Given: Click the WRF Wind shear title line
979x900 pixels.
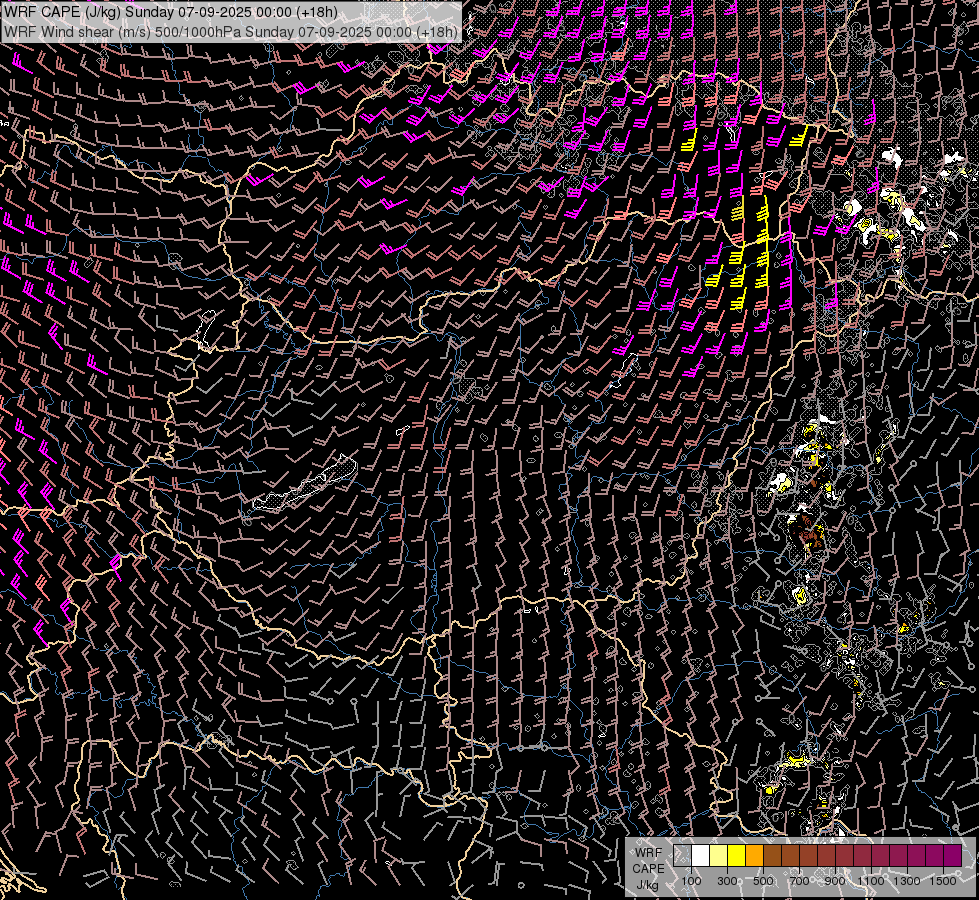Looking at the screenshot, I should click(x=230, y=32).
